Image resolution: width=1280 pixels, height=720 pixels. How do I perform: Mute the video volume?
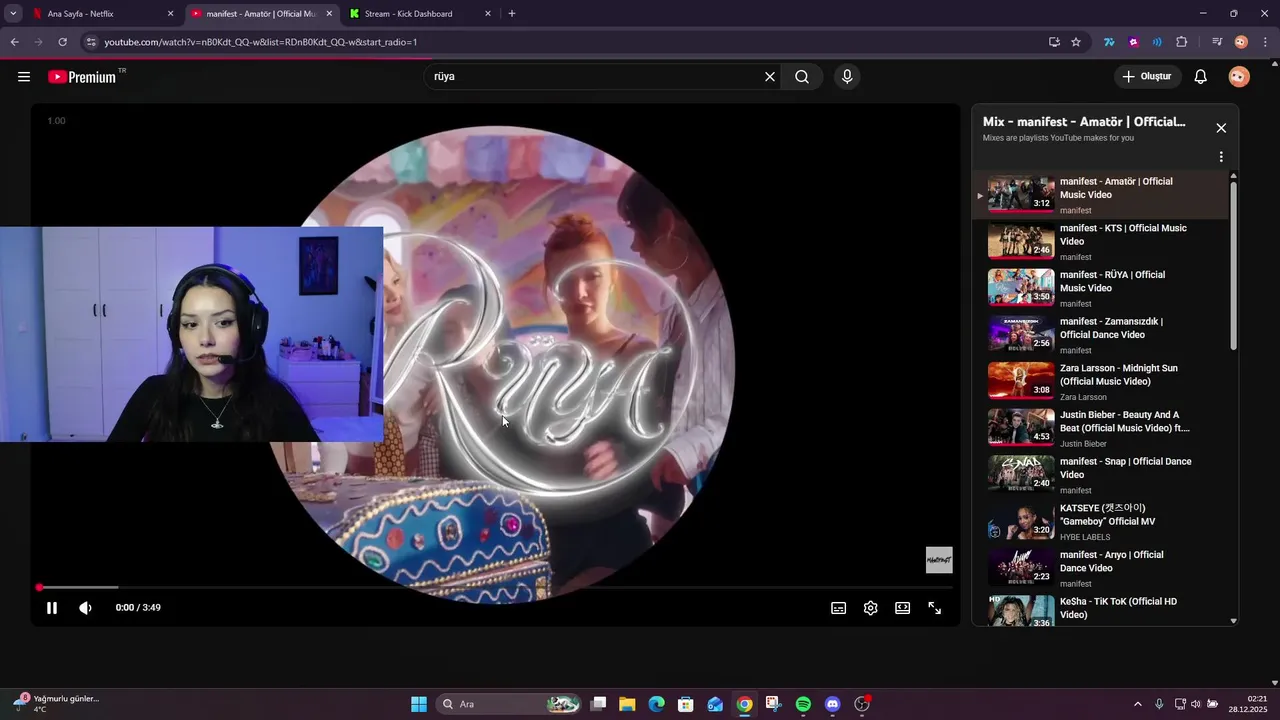pyautogui.click(x=85, y=608)
